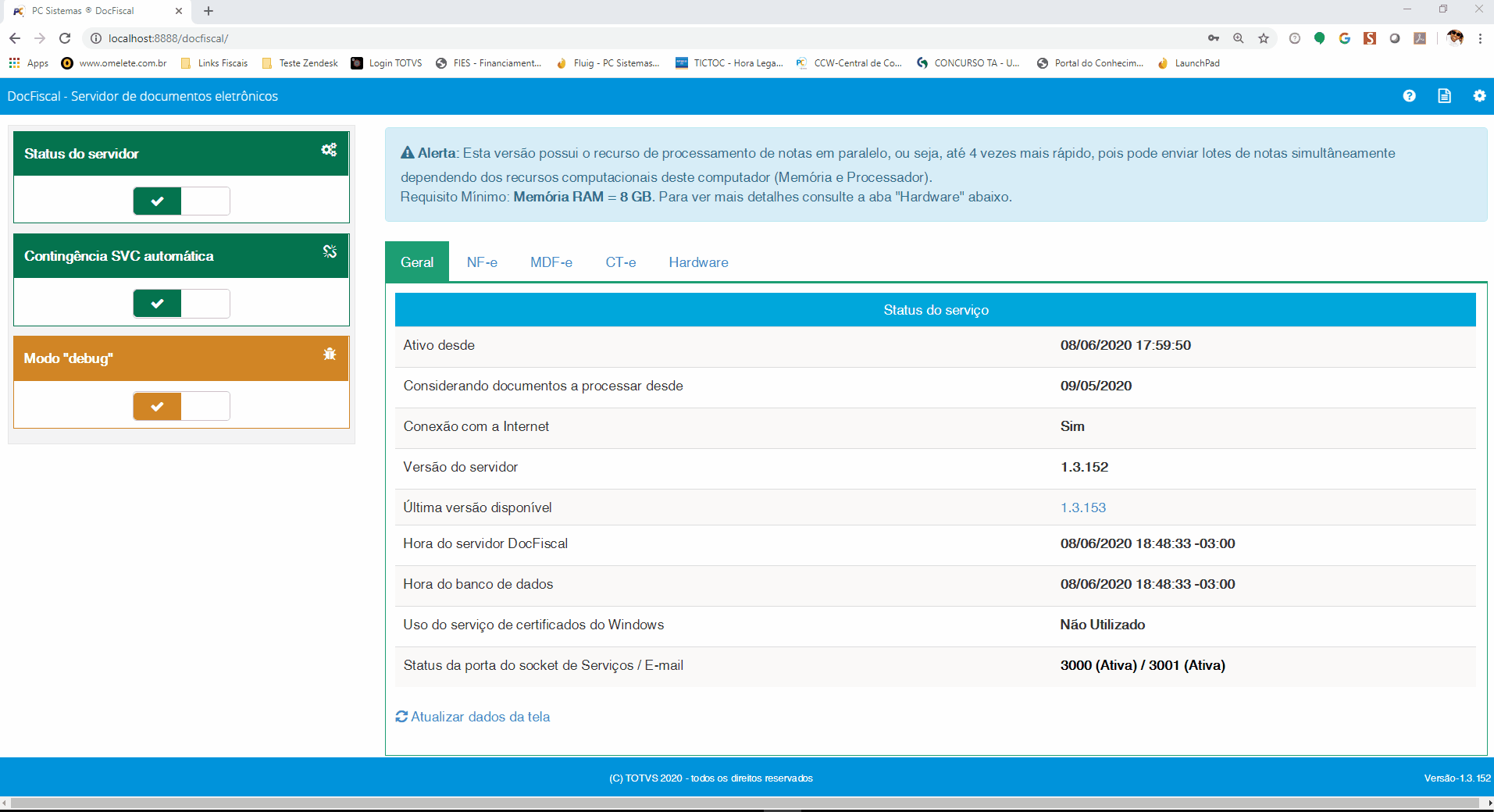
Task: Click the Versão-1.3.152 footer text
Action: point(1457,778)
